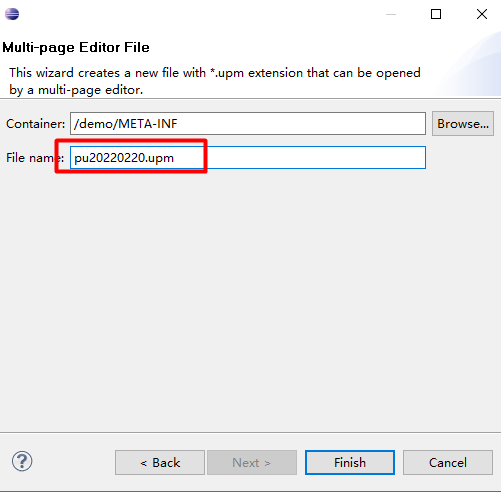Click the Multi-page Editor File heading
Viewport: 501px width, 492px height.
(x=76, y=47)
